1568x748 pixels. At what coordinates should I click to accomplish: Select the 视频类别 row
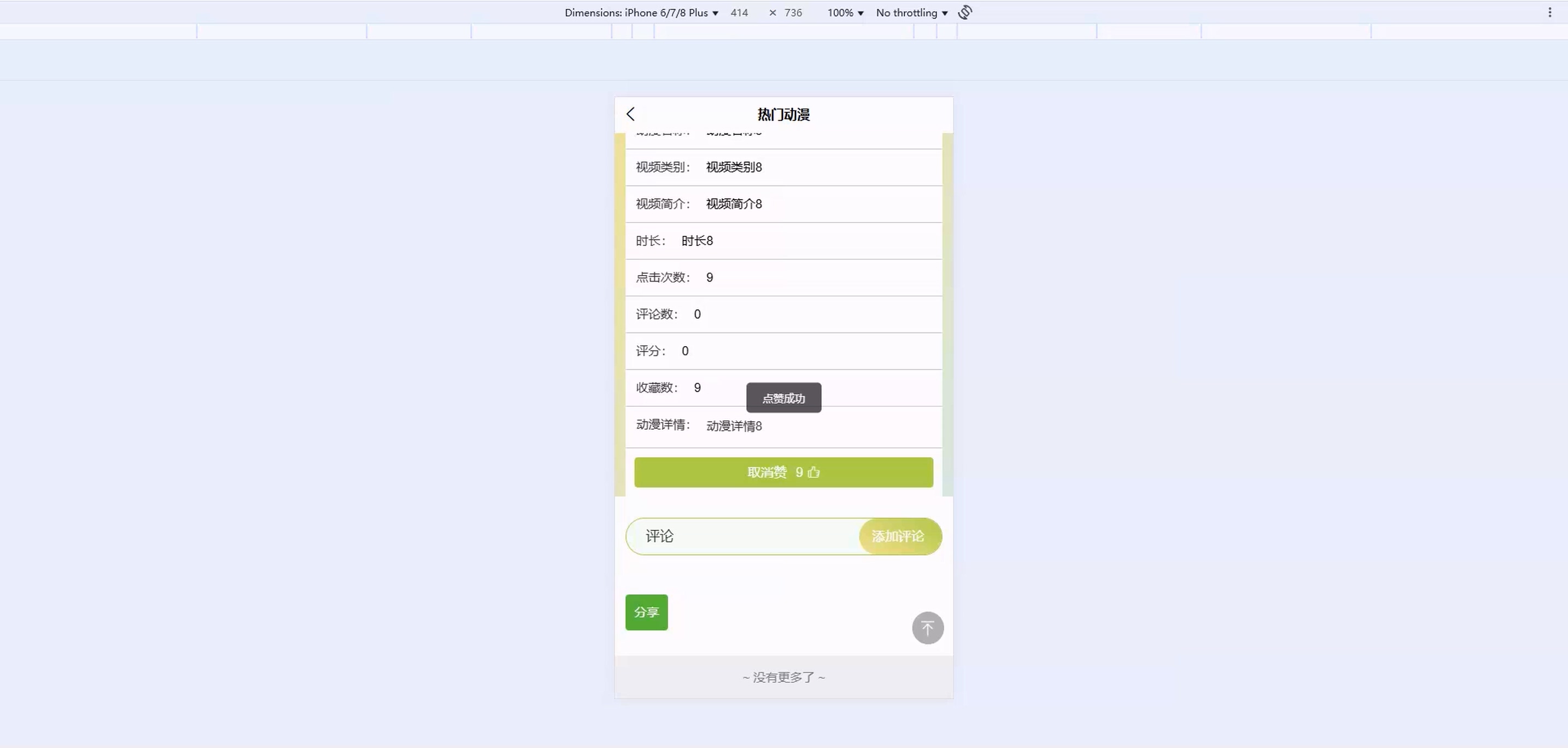(x=783, y=167)
